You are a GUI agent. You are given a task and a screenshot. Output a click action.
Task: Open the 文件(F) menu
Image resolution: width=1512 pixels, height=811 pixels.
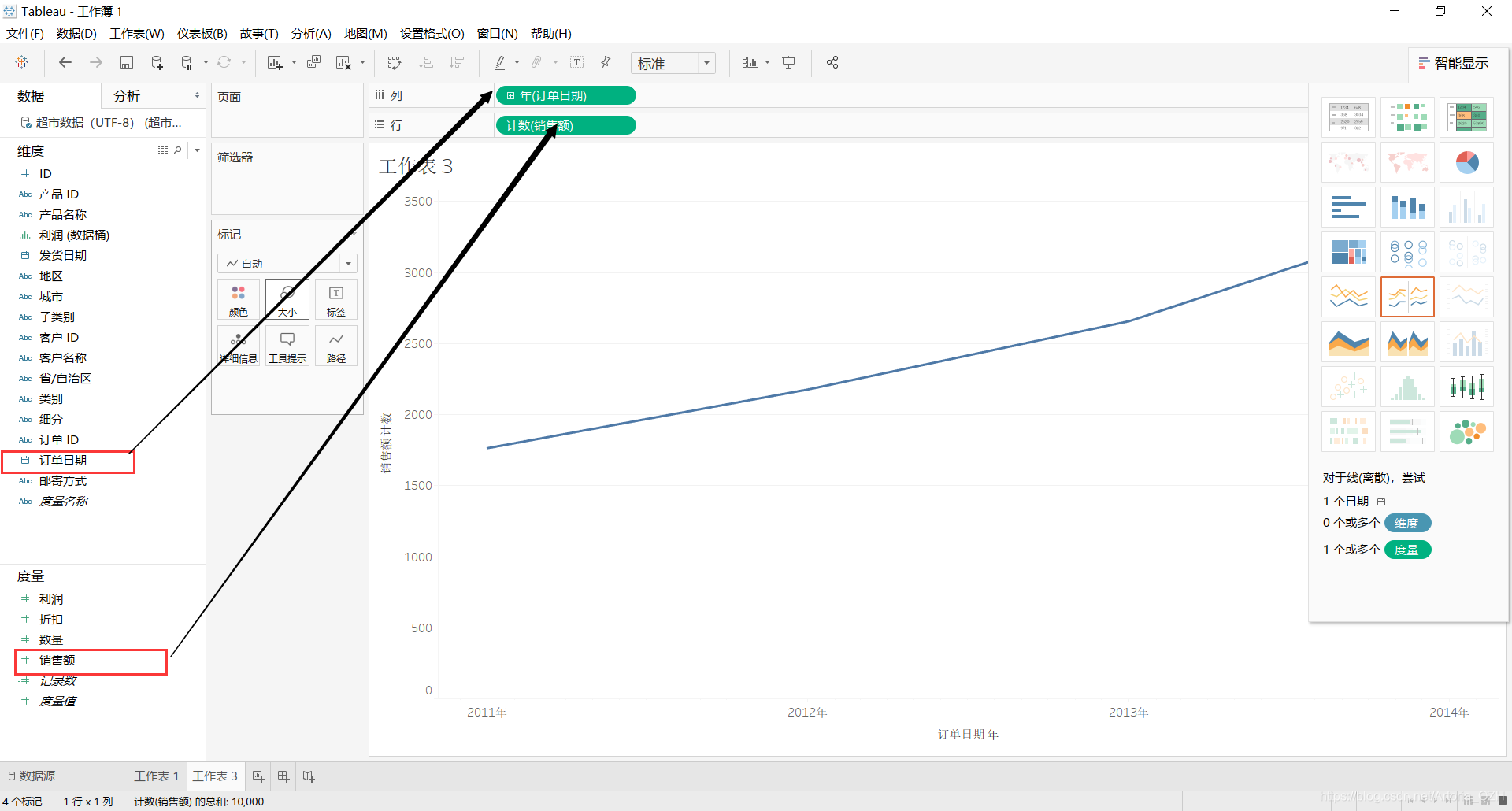pos(25,33)
